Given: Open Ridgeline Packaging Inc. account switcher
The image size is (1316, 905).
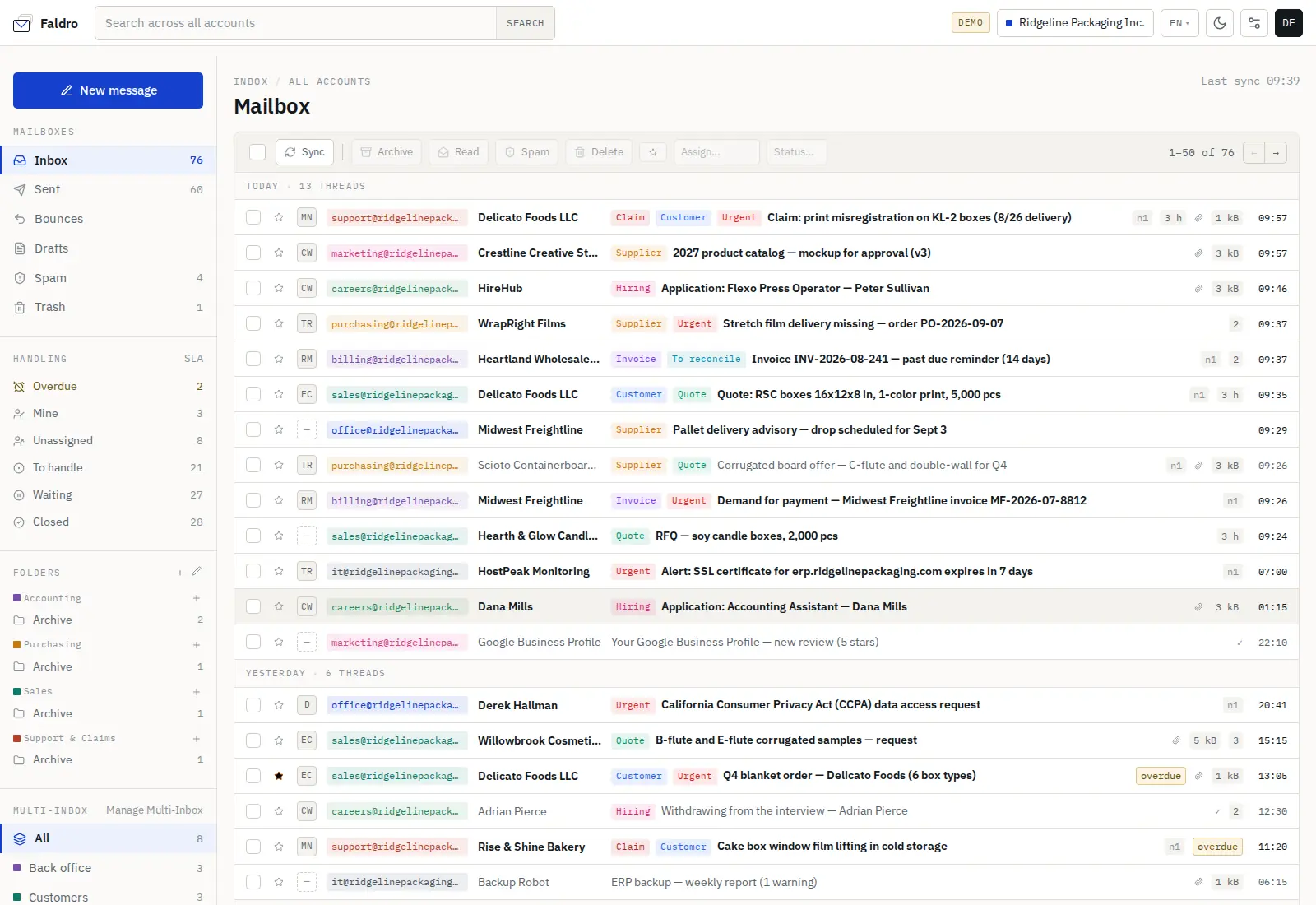Looking at the screenshot, I should (1075, 23).
